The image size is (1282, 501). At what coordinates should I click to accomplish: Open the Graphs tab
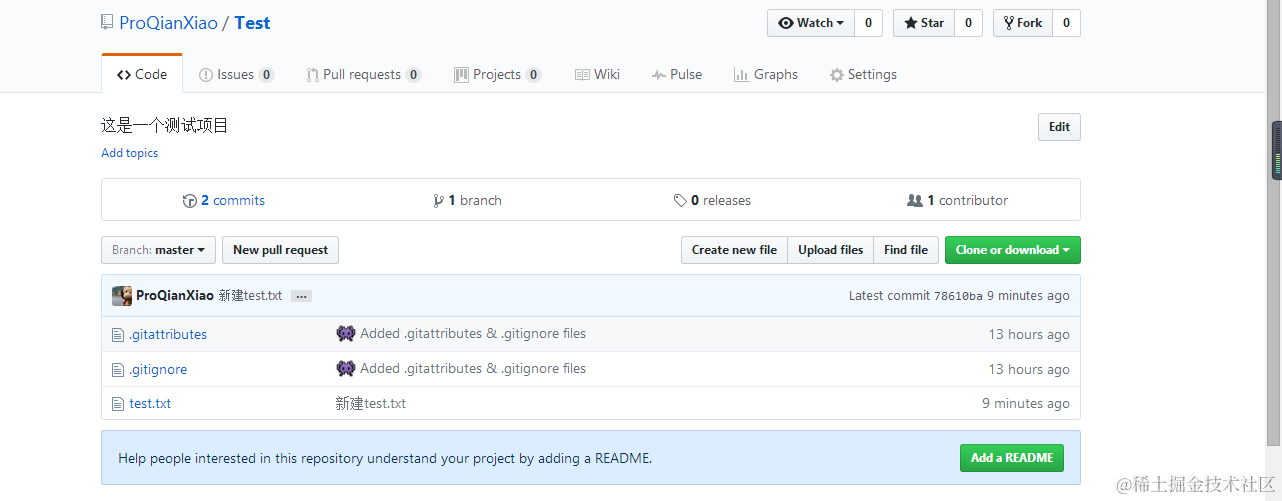pyautogui.click(x=766, y=74)
